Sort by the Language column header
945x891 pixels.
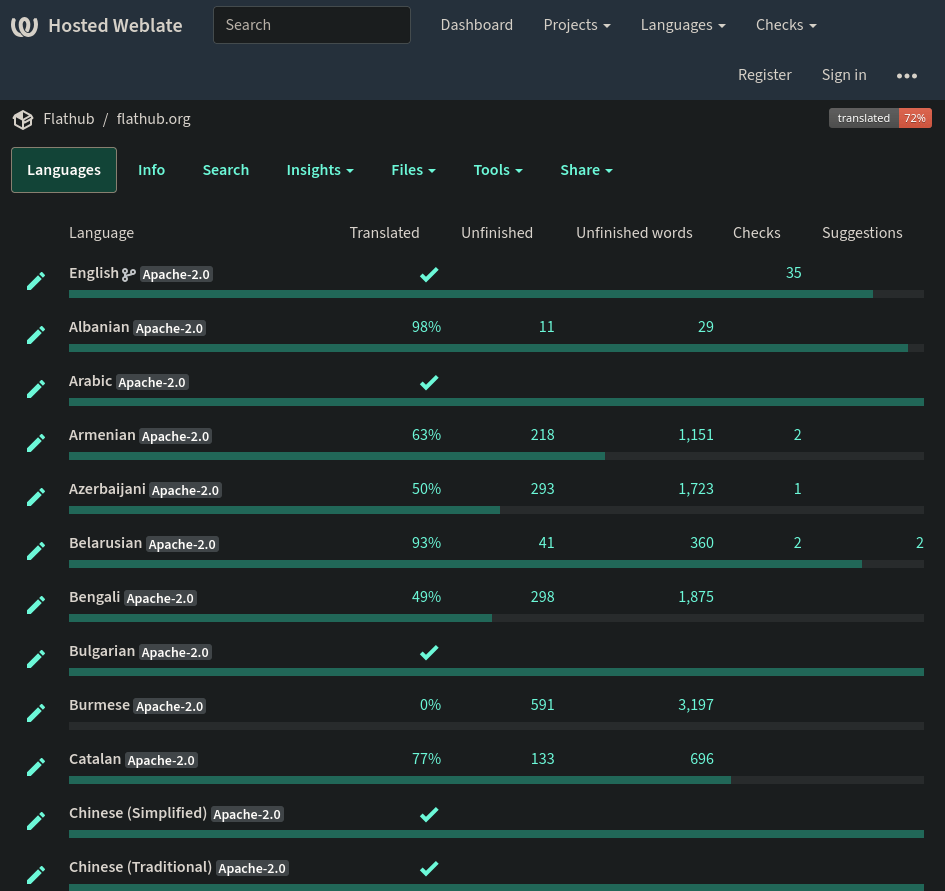[x=101, y=233]
